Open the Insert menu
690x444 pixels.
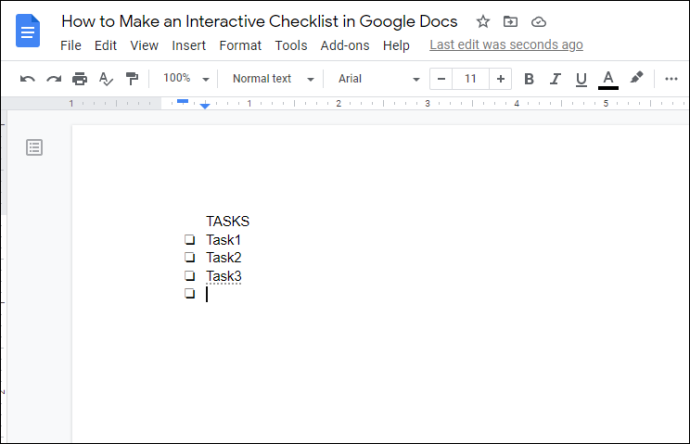click(x=189, y=45)
